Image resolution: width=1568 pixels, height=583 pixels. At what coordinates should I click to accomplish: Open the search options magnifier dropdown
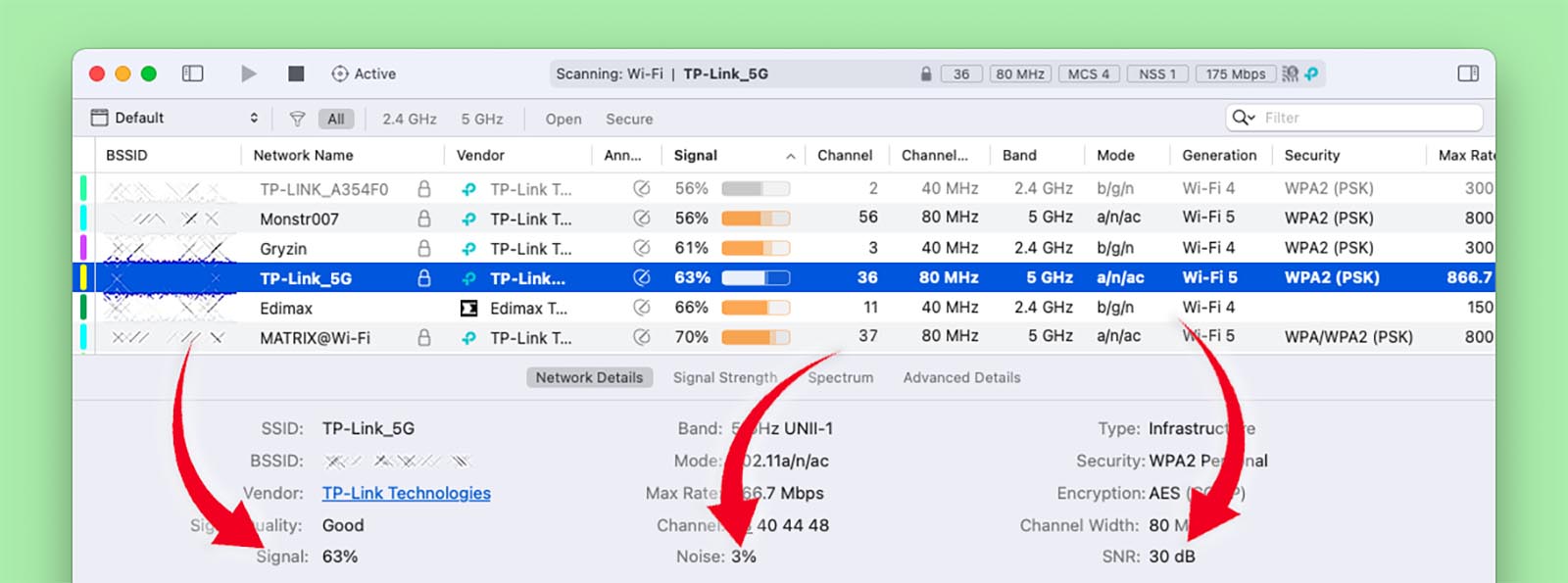click(x=1244, y=118)
